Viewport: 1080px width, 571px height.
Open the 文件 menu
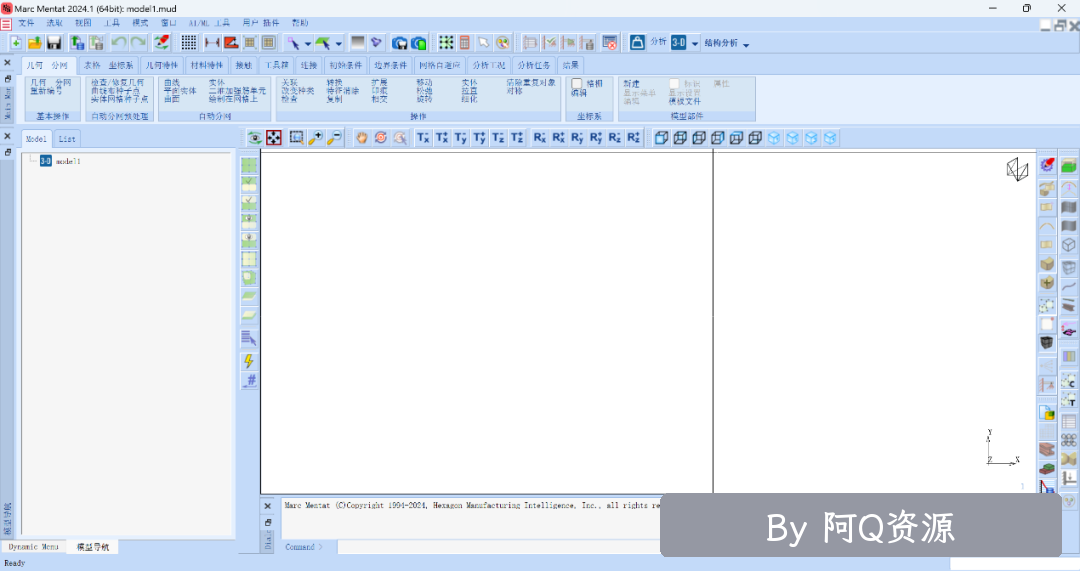click(26, 23)
